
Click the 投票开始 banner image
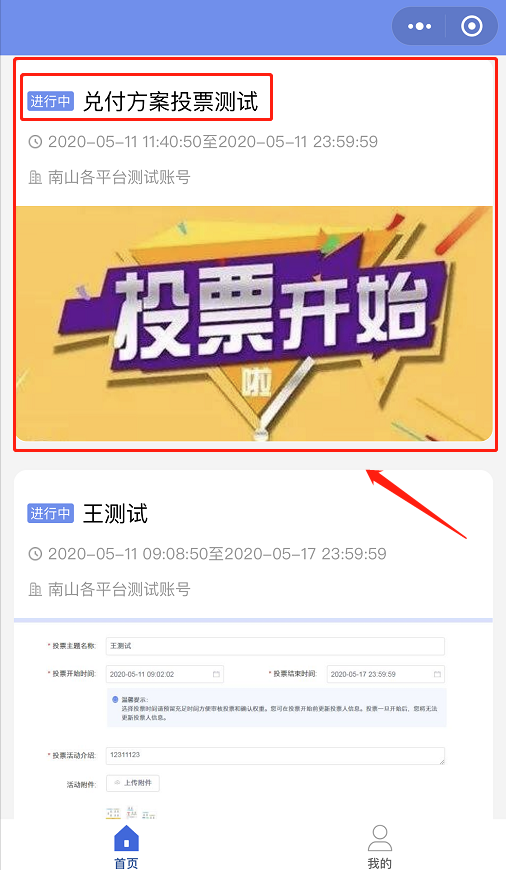[254, 323]
